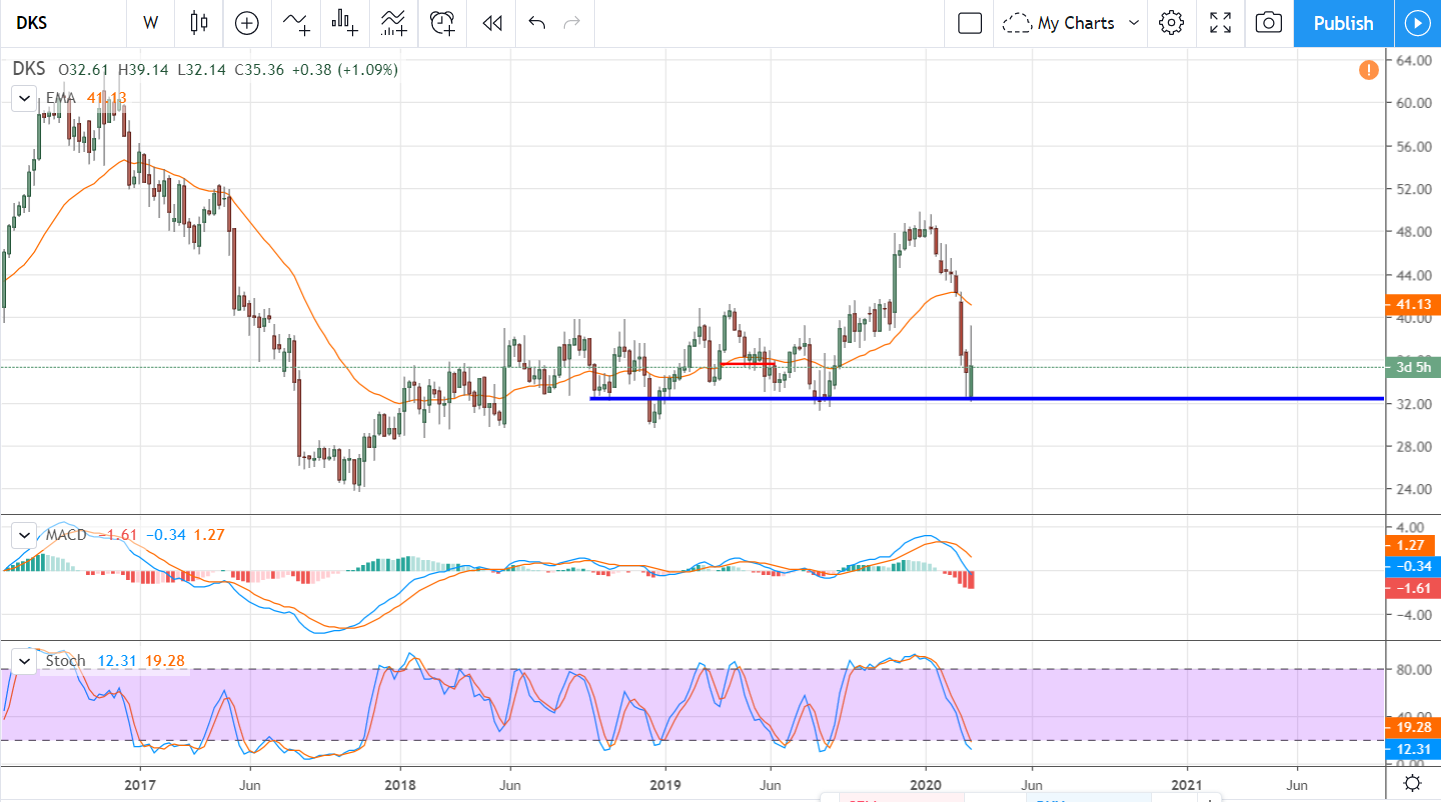Undo the last chart action
Screen dimensions: 1441x802
click(537, 23)
